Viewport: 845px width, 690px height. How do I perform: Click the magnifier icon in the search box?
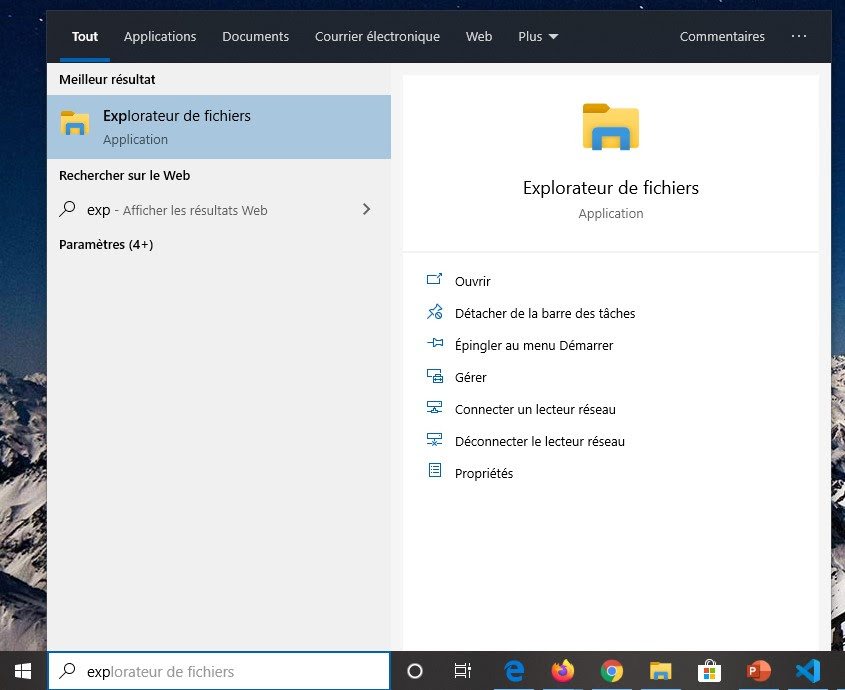(67, 671)
